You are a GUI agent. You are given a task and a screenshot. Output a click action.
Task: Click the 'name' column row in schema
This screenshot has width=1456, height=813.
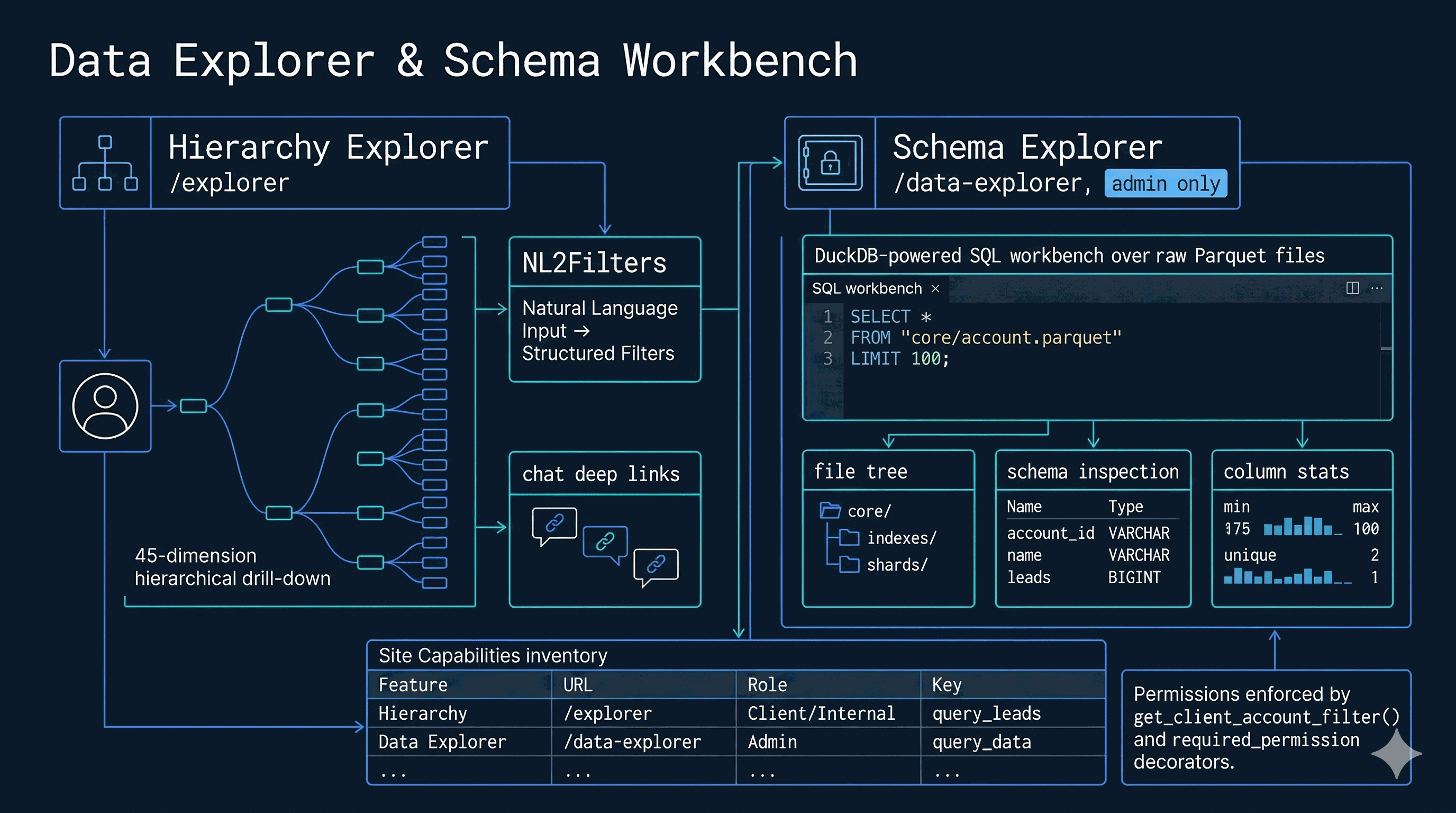click(x=1088, y=555)
